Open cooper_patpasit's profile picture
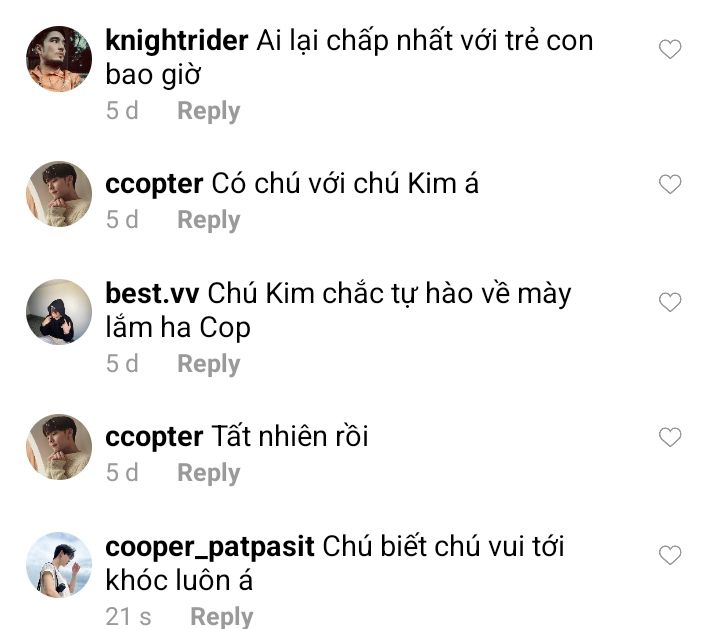This screenshot has height=629, width=719. pos(59,565)
